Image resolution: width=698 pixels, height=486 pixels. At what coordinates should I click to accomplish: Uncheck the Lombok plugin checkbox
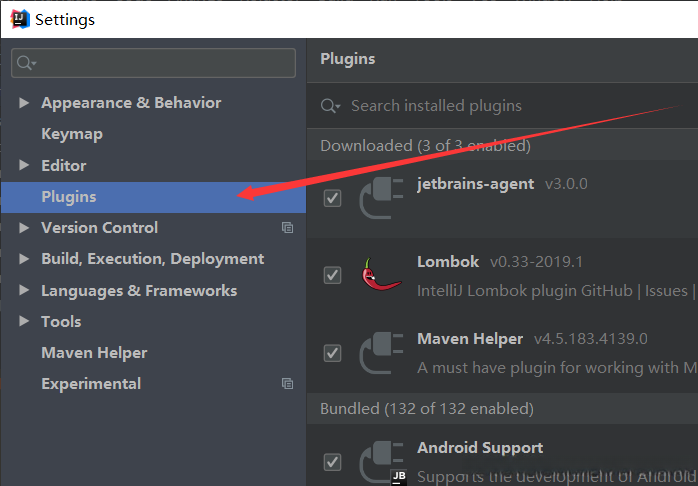click(x=333, y=275)
